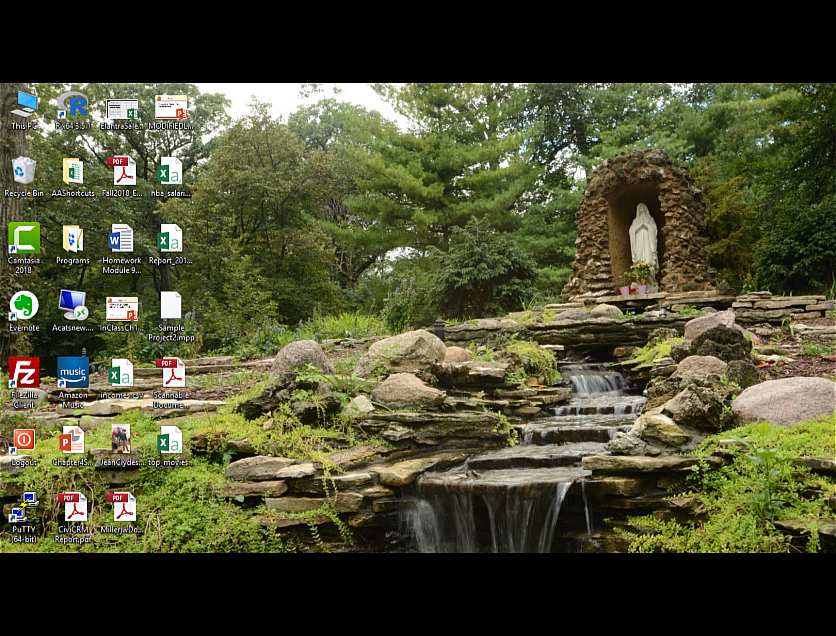Select the AAShortcuts folder
The height and width of the screenshot is (636, 836).
click(x=72, y=172)
